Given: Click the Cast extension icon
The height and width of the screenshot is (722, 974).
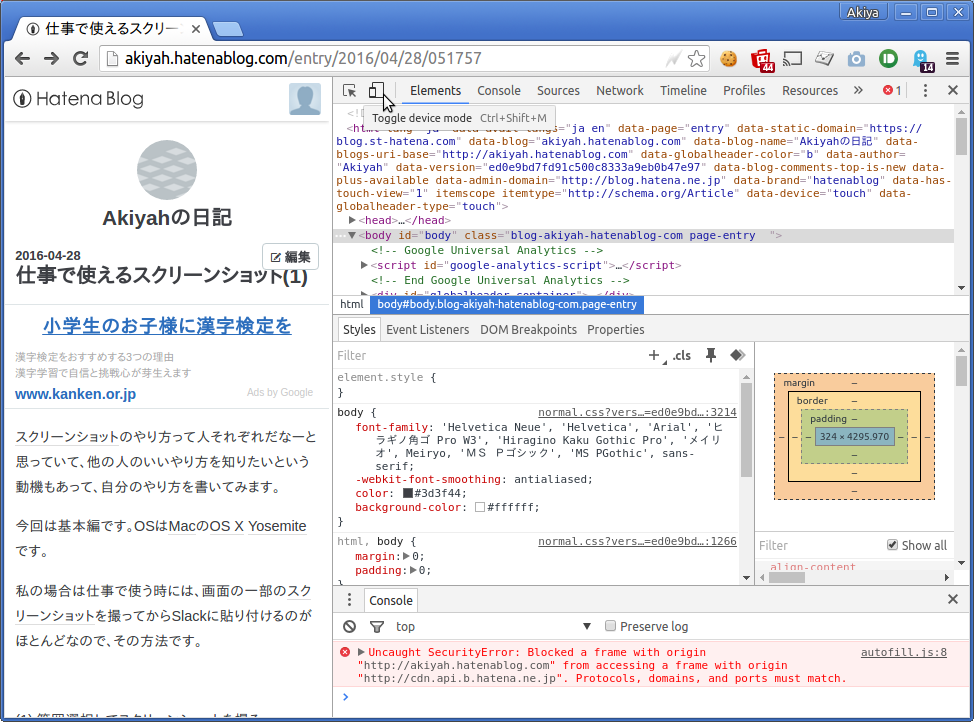Looking at the screenshot, I should 793,58.
